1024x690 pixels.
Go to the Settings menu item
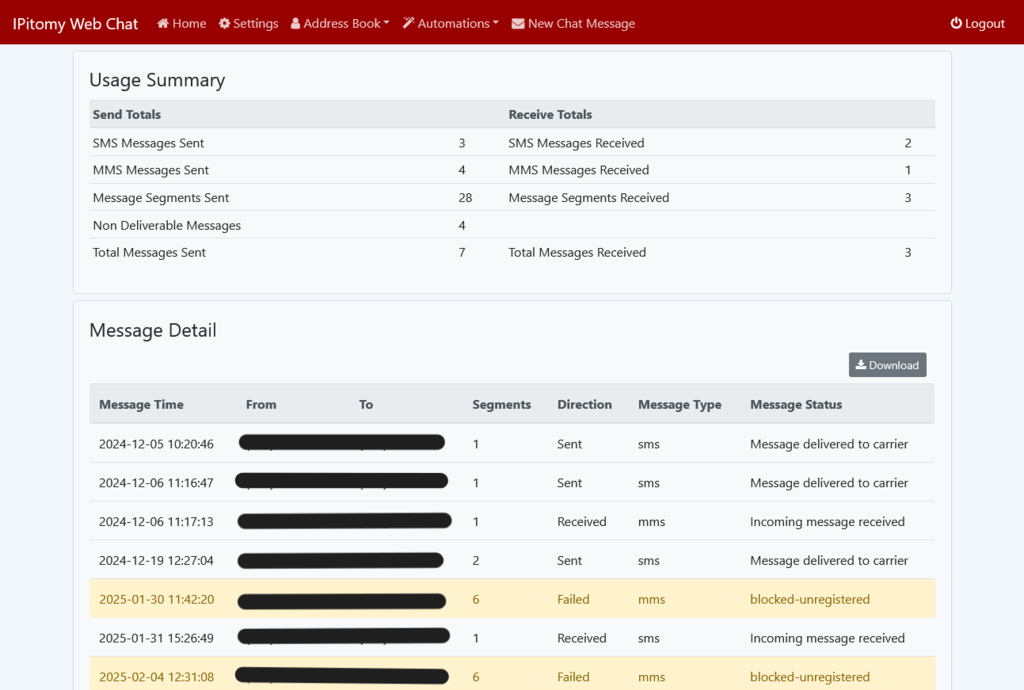click(256, 24)
